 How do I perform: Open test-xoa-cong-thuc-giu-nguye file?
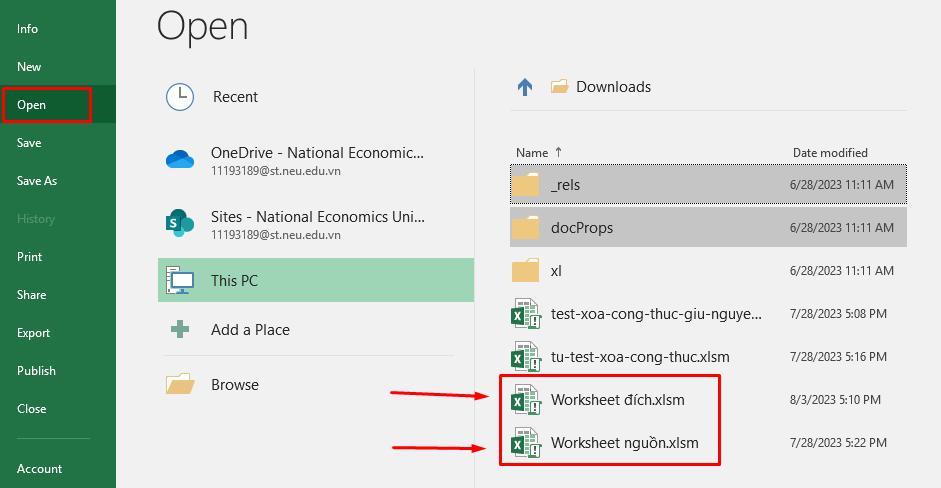(x=708, y=314)
